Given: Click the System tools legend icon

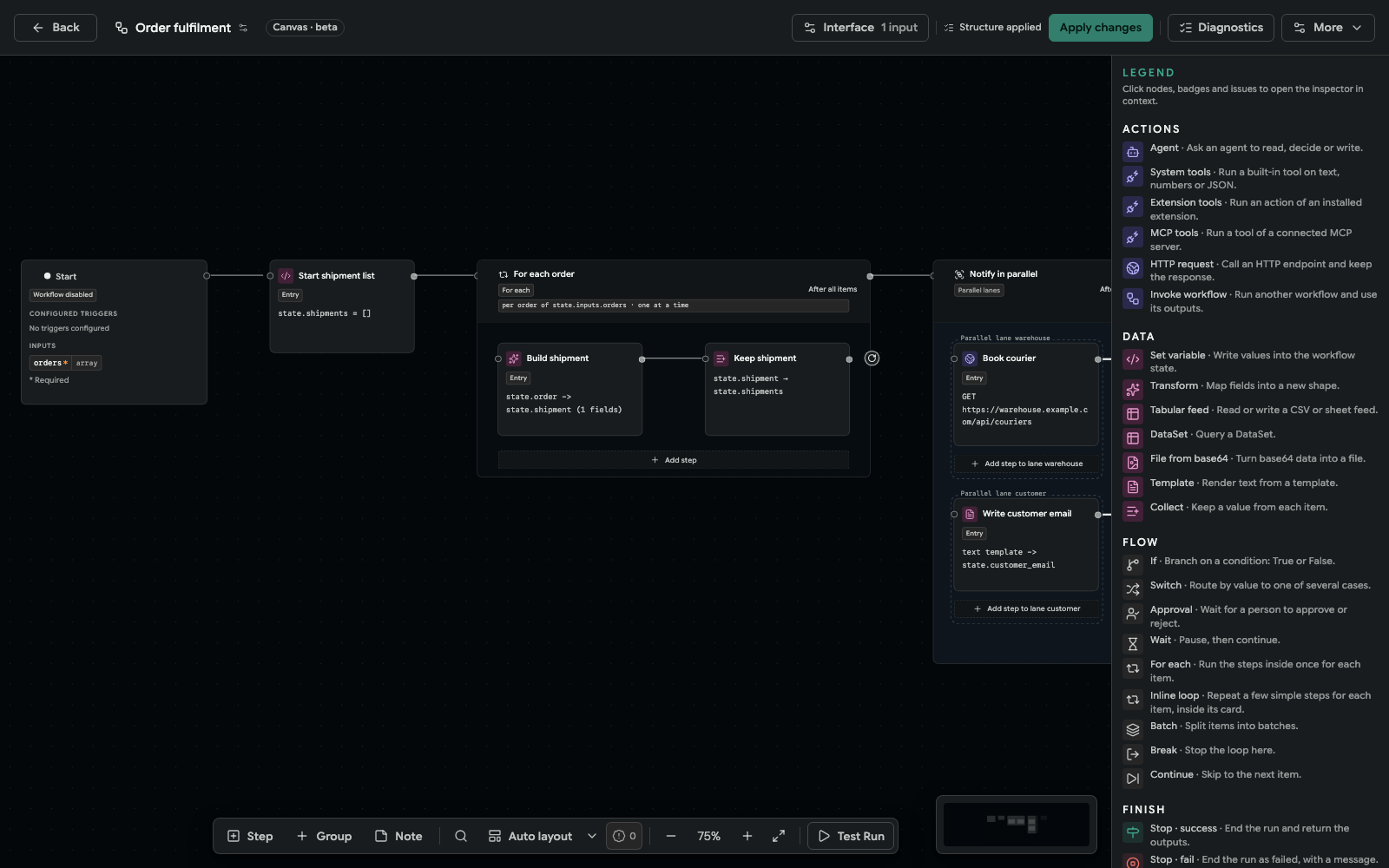Looking at the screenshot, I should [x=1133, y=176].
